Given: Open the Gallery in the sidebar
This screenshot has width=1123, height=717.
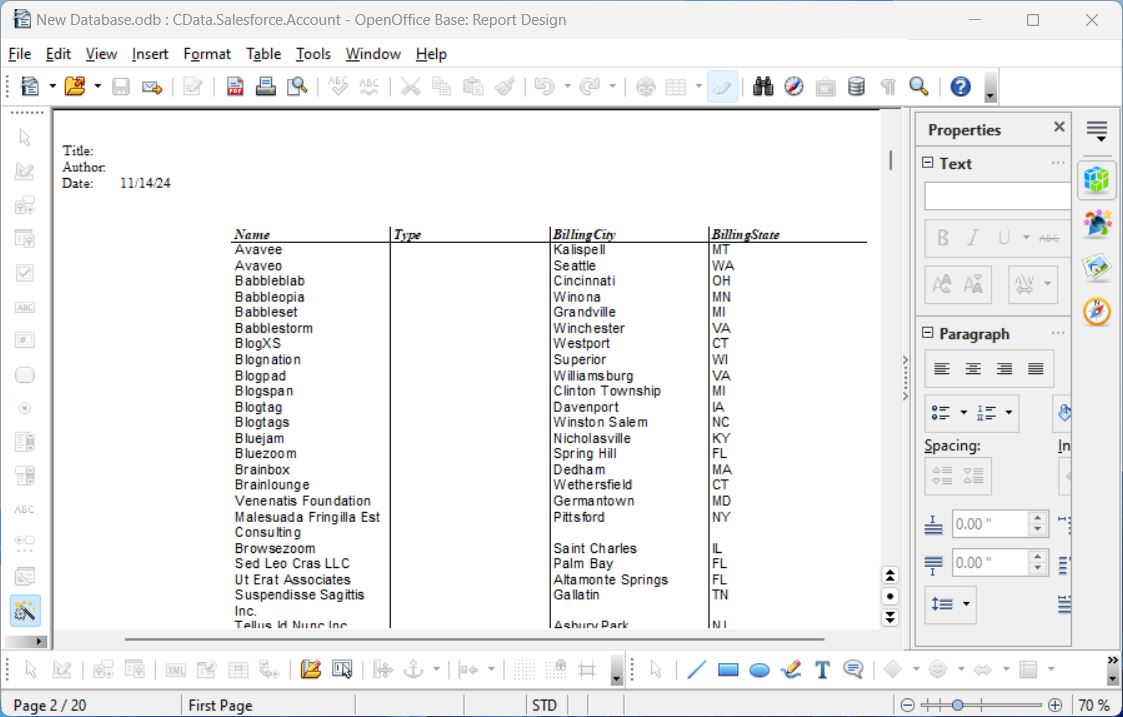Looking at the screenshot, I should 1097,268.
